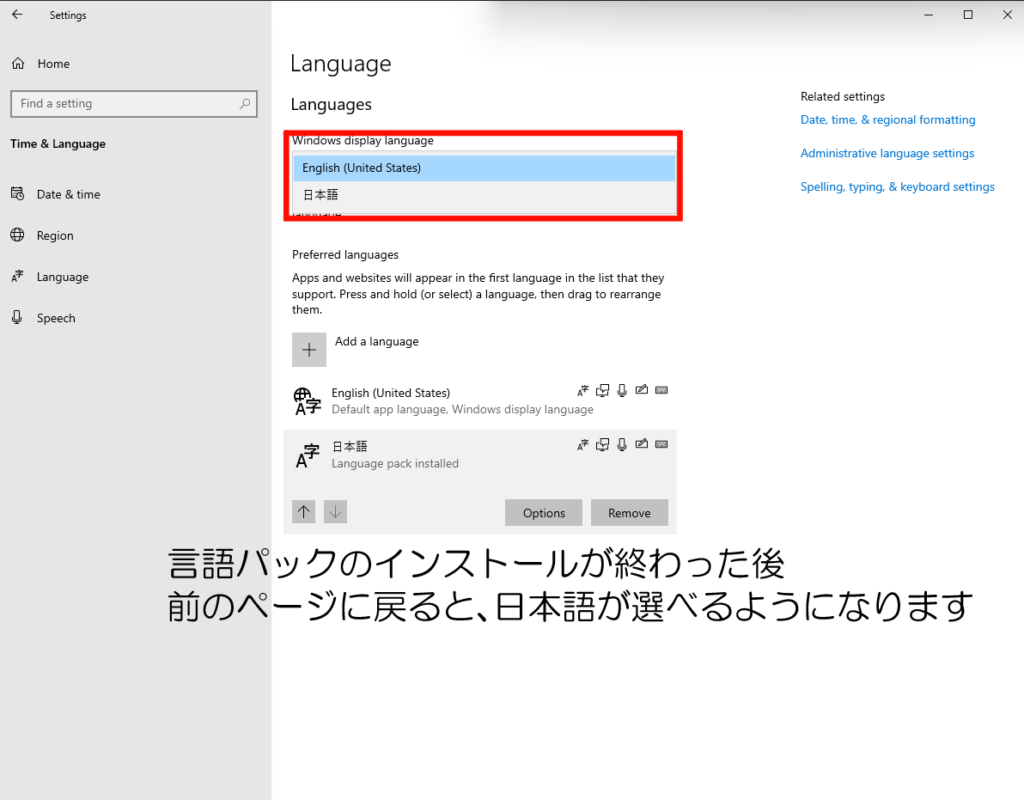Click the plus icon to add a language
Image resolution: width=1024 pixels, height=800 pixels.
pos(309,350)
